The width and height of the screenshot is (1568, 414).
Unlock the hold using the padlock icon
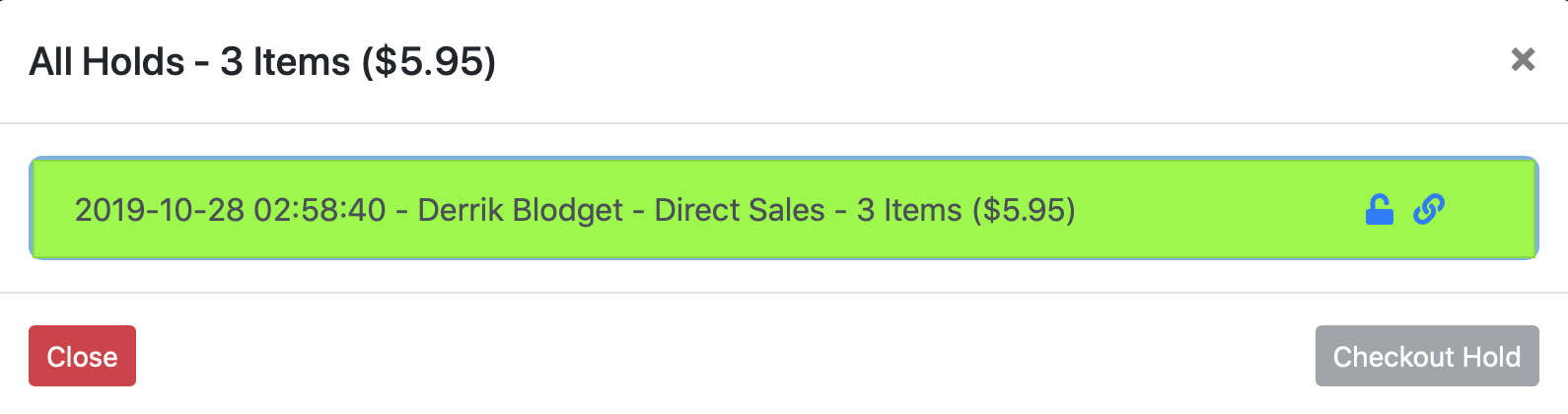coord(1379,209)
